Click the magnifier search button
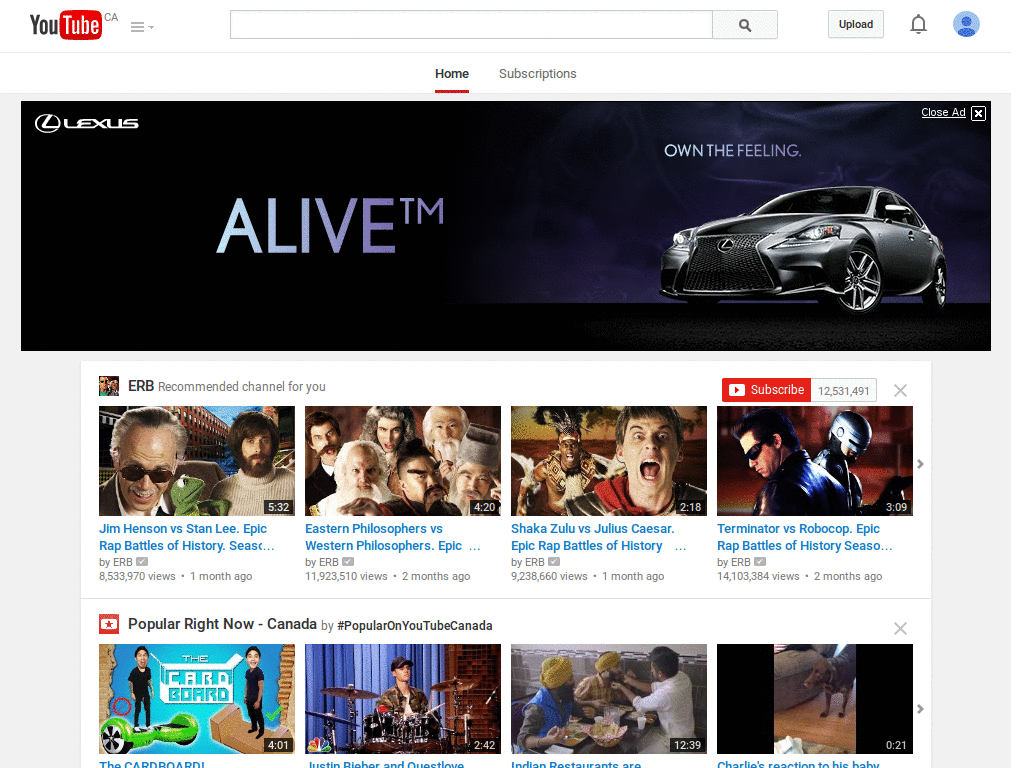 [744, 25]
